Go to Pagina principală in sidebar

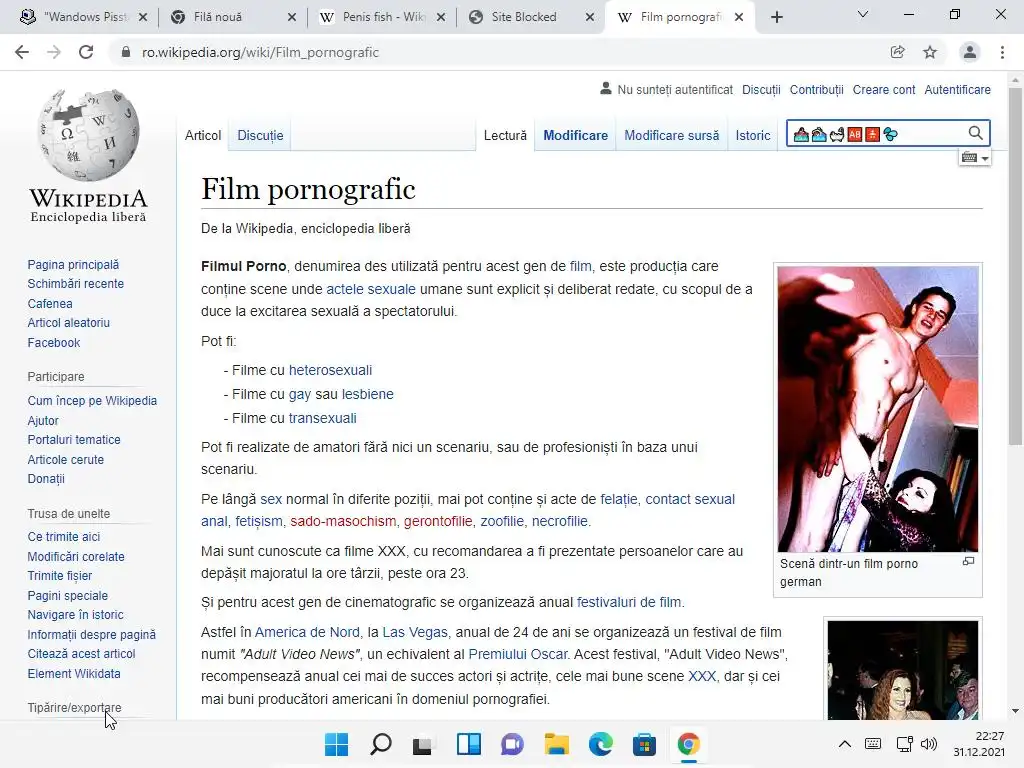pos(73,264)
